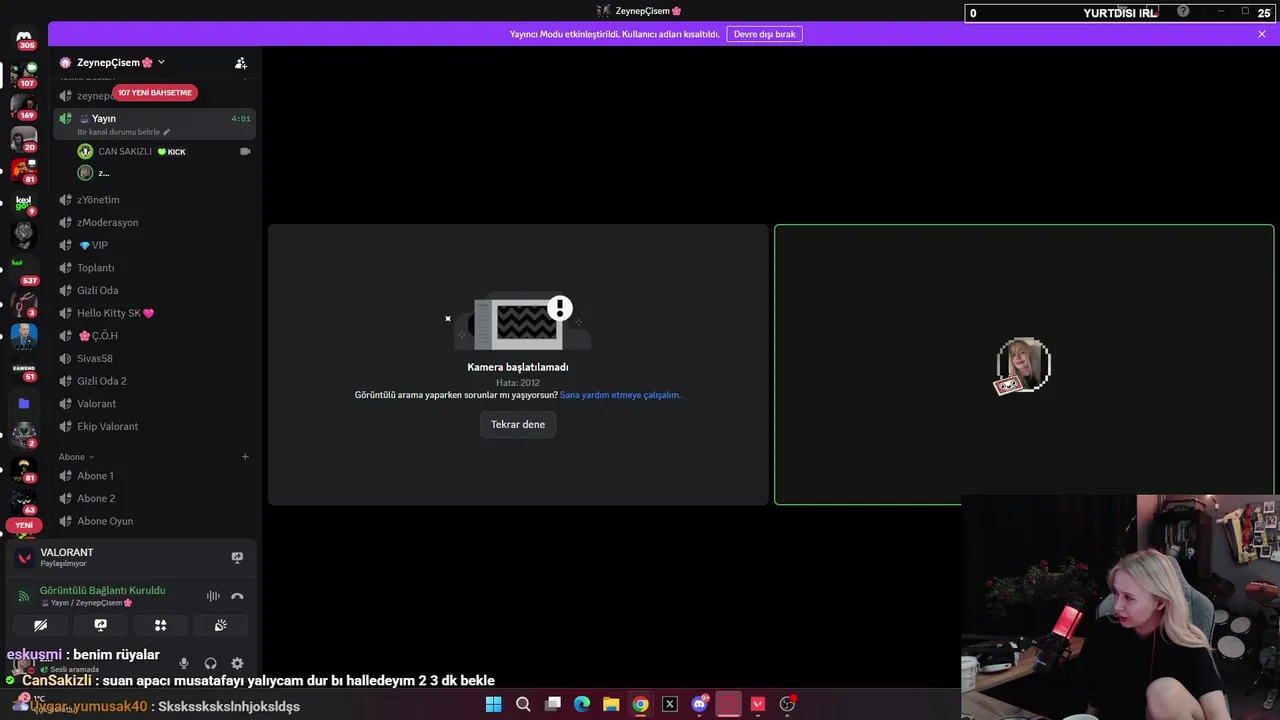
Task: Open user settings gear icon
Action: [237, 663]
